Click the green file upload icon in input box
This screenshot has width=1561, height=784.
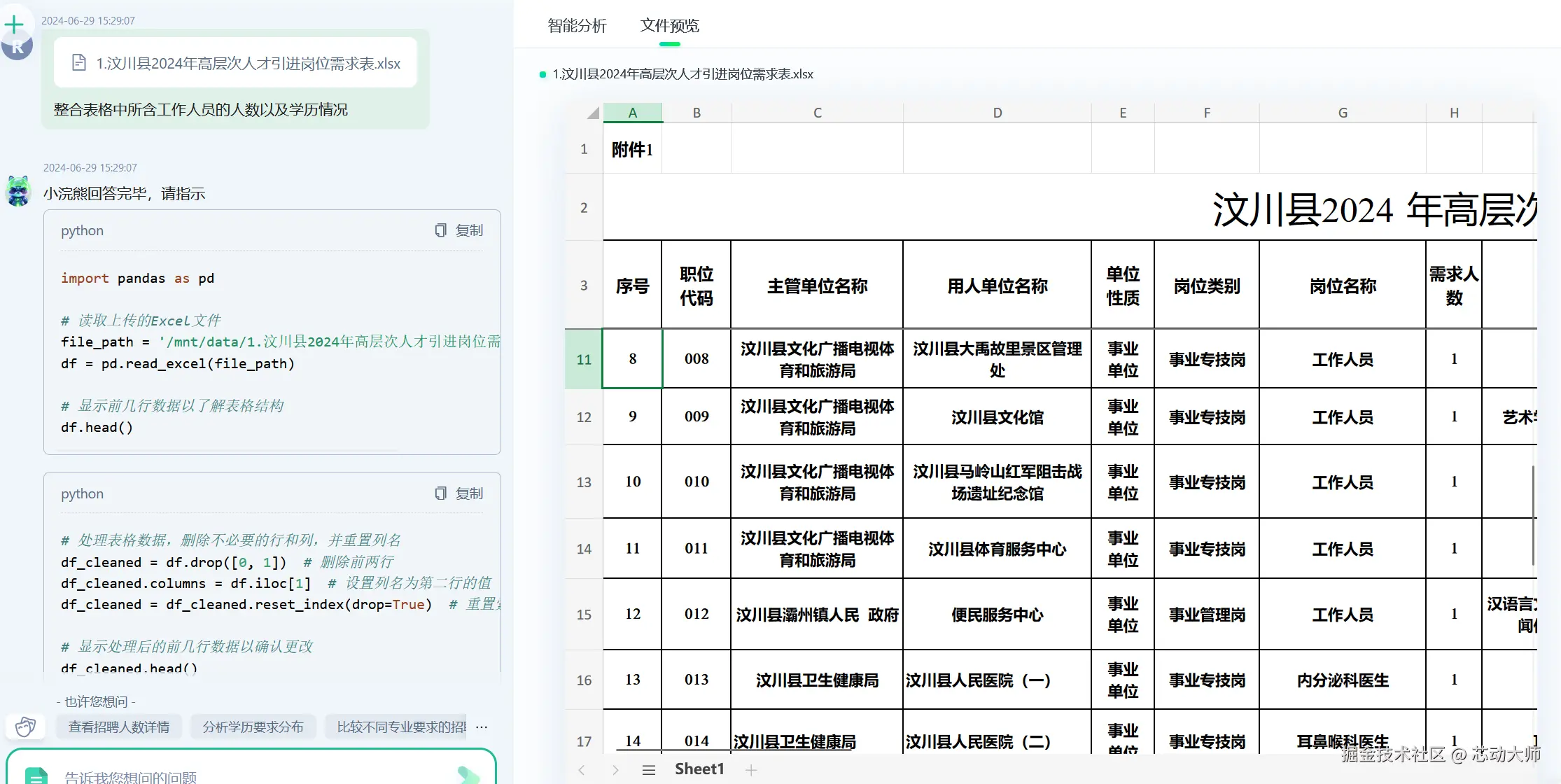coord(36,776)
